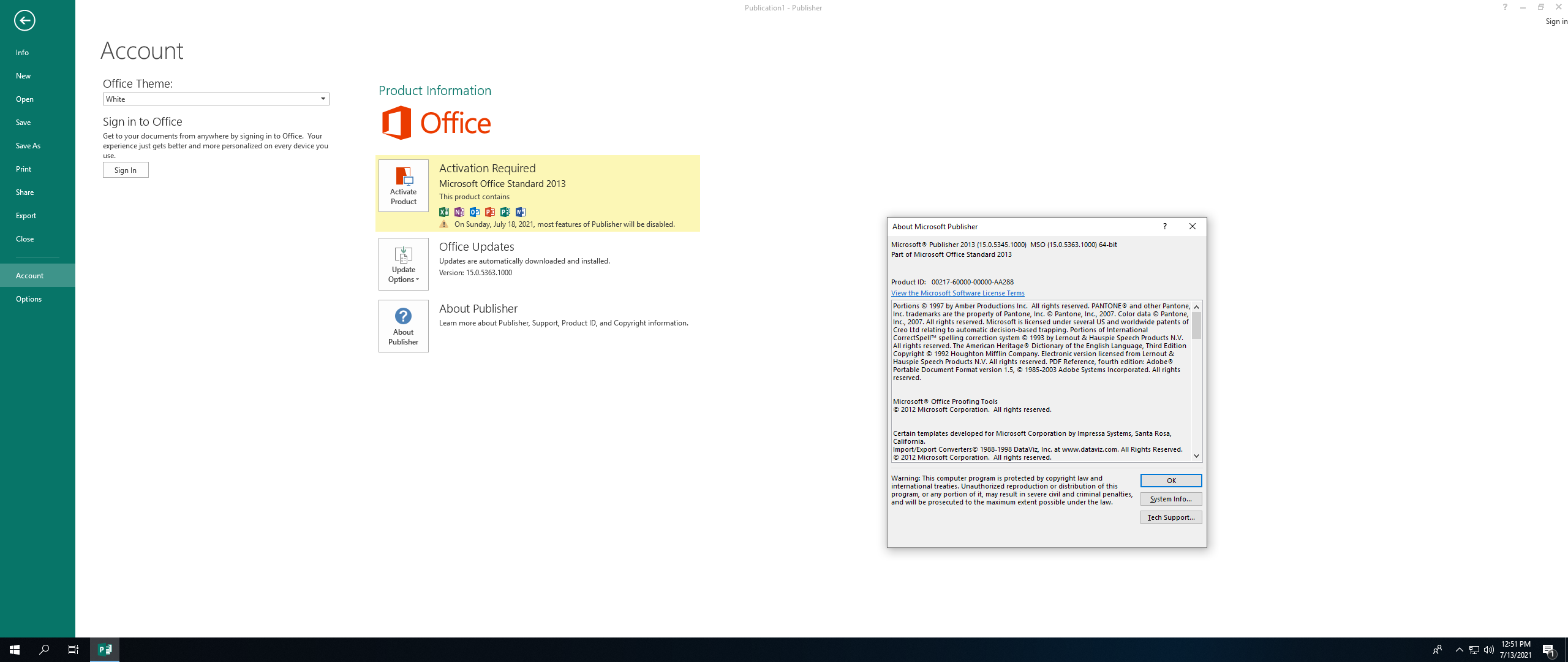Select Print in the backstage menu
This screenshot has width=1568, height=662.
pyautogui.click(x=37, y=169)
